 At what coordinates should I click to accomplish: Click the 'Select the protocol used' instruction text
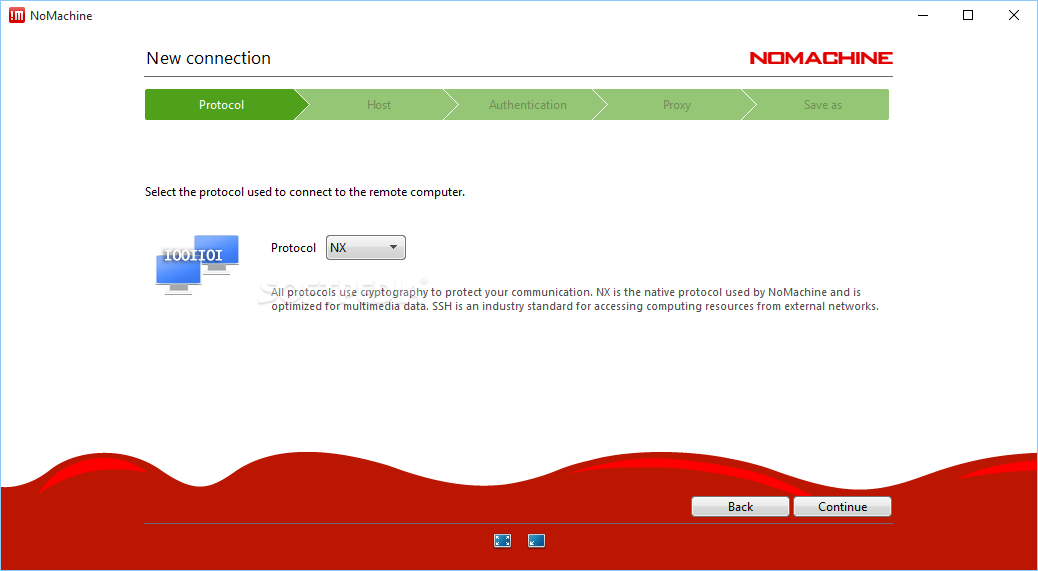click(x=305, y=192)
